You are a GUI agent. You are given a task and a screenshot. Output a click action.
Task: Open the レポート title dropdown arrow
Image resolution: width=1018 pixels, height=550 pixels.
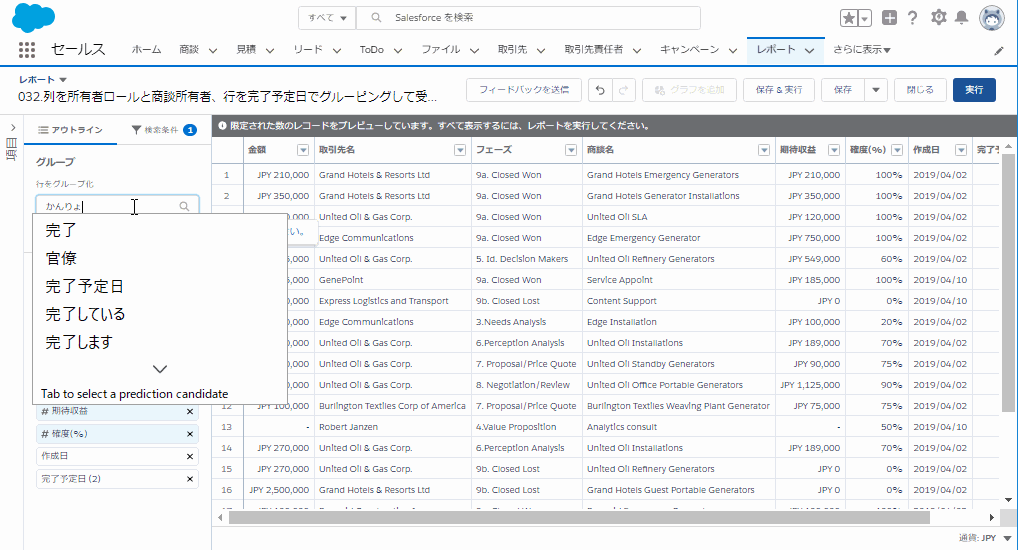[63, 79]
